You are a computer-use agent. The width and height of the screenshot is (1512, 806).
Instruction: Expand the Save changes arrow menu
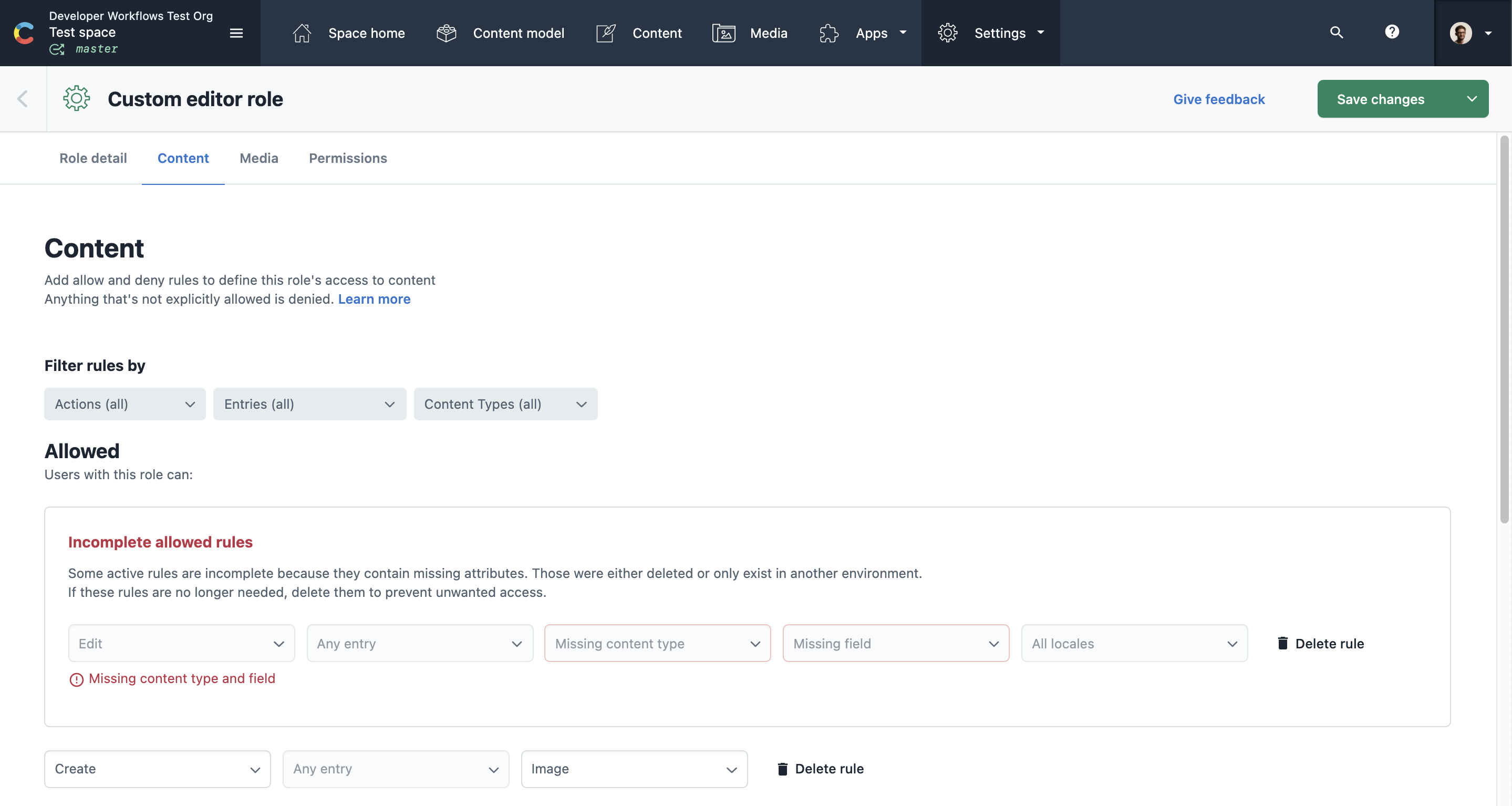pos(1472,99)
